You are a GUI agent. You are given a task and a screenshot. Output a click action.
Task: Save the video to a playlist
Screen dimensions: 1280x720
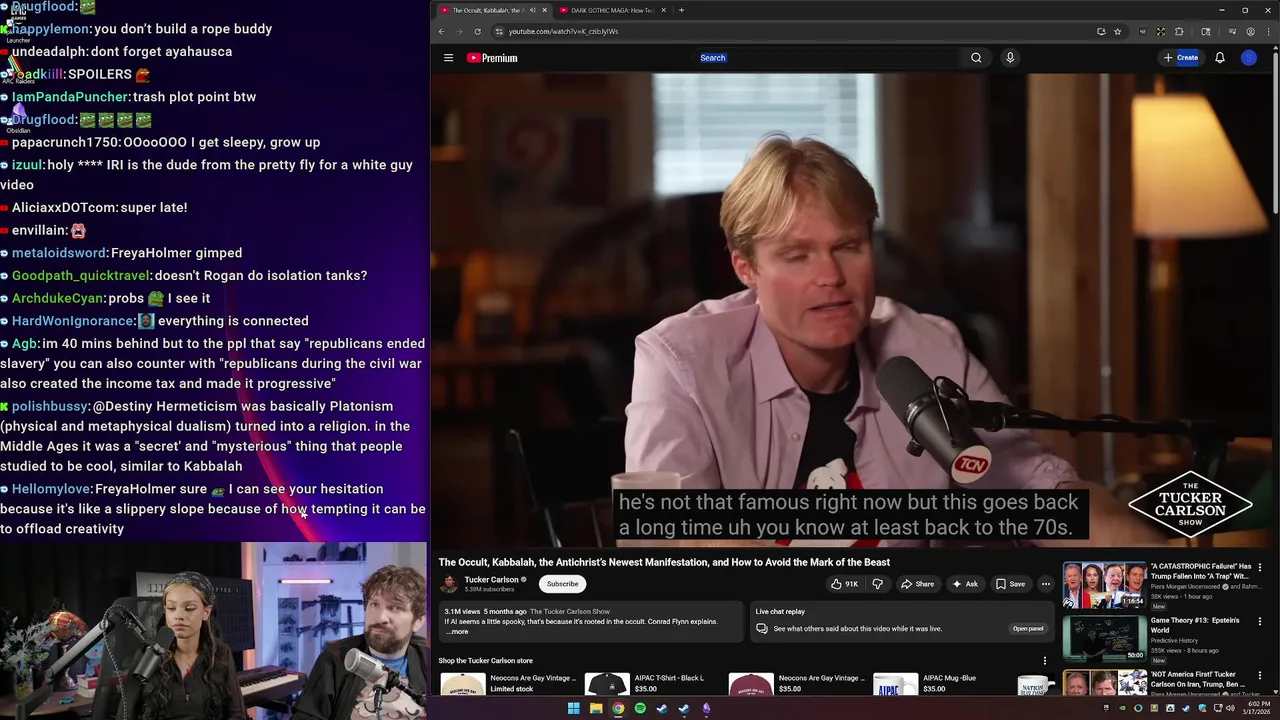[x=1010, y=584]
